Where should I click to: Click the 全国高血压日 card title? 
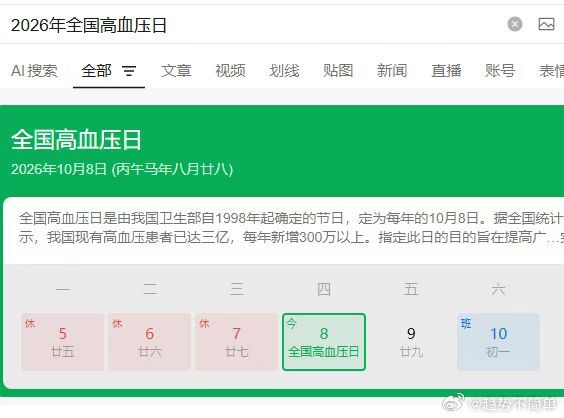coord(76,140)
